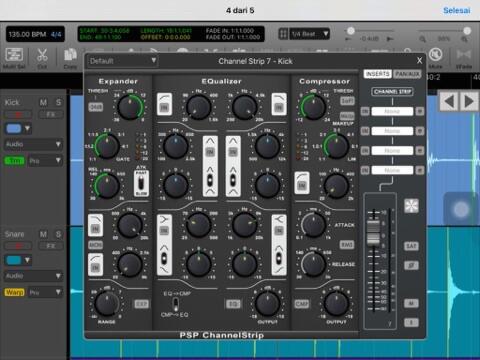Mute the Kick track with M

(43, 102)
